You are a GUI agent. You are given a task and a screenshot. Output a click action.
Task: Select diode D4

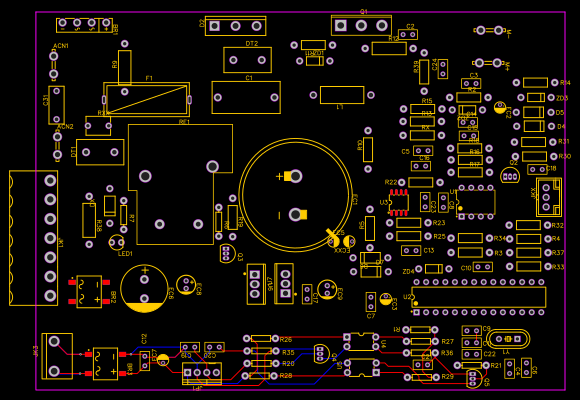[x=534, y=126]
